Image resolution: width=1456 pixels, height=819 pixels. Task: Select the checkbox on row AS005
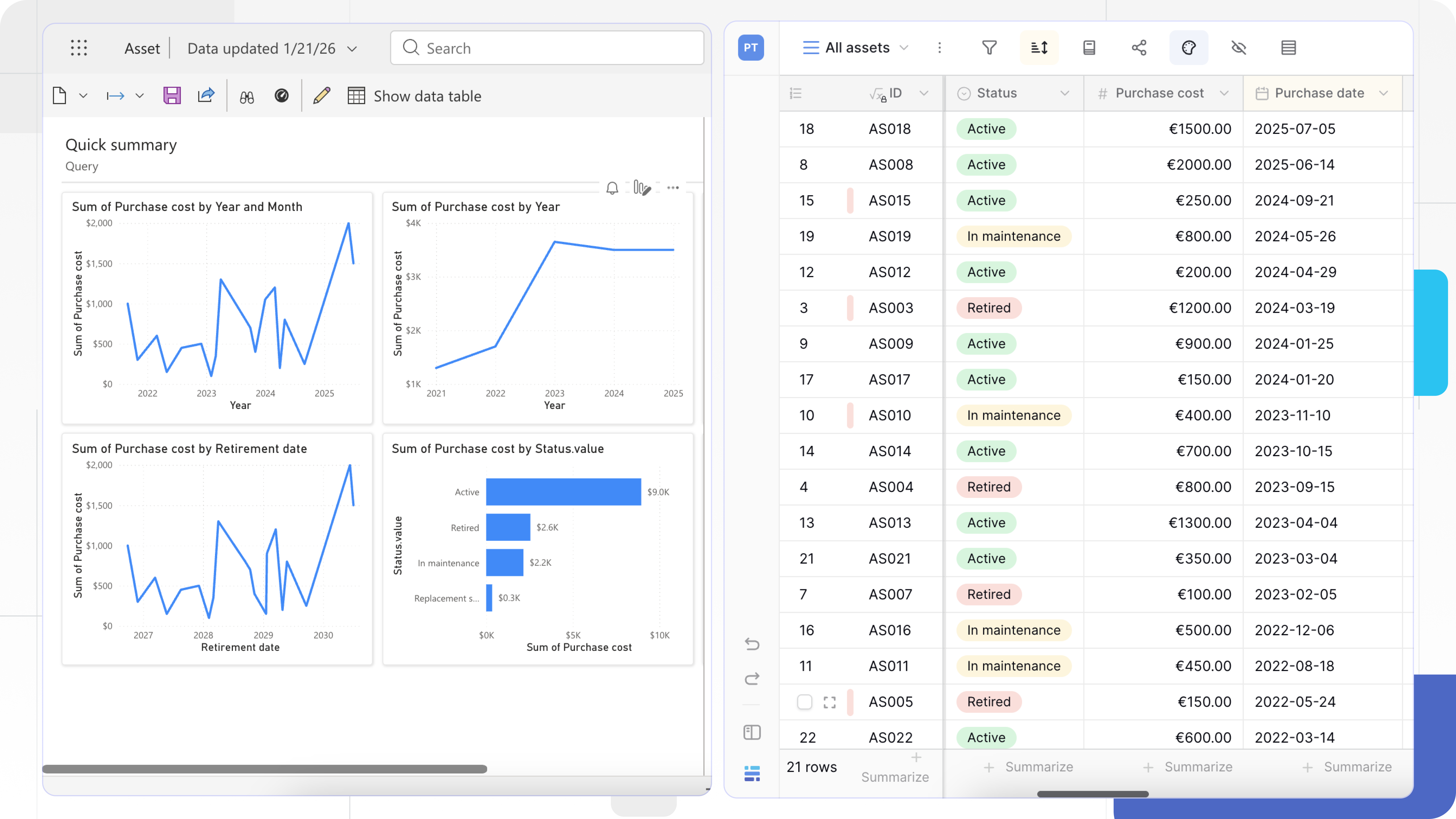pyautogui.click(x=804, y=702)
